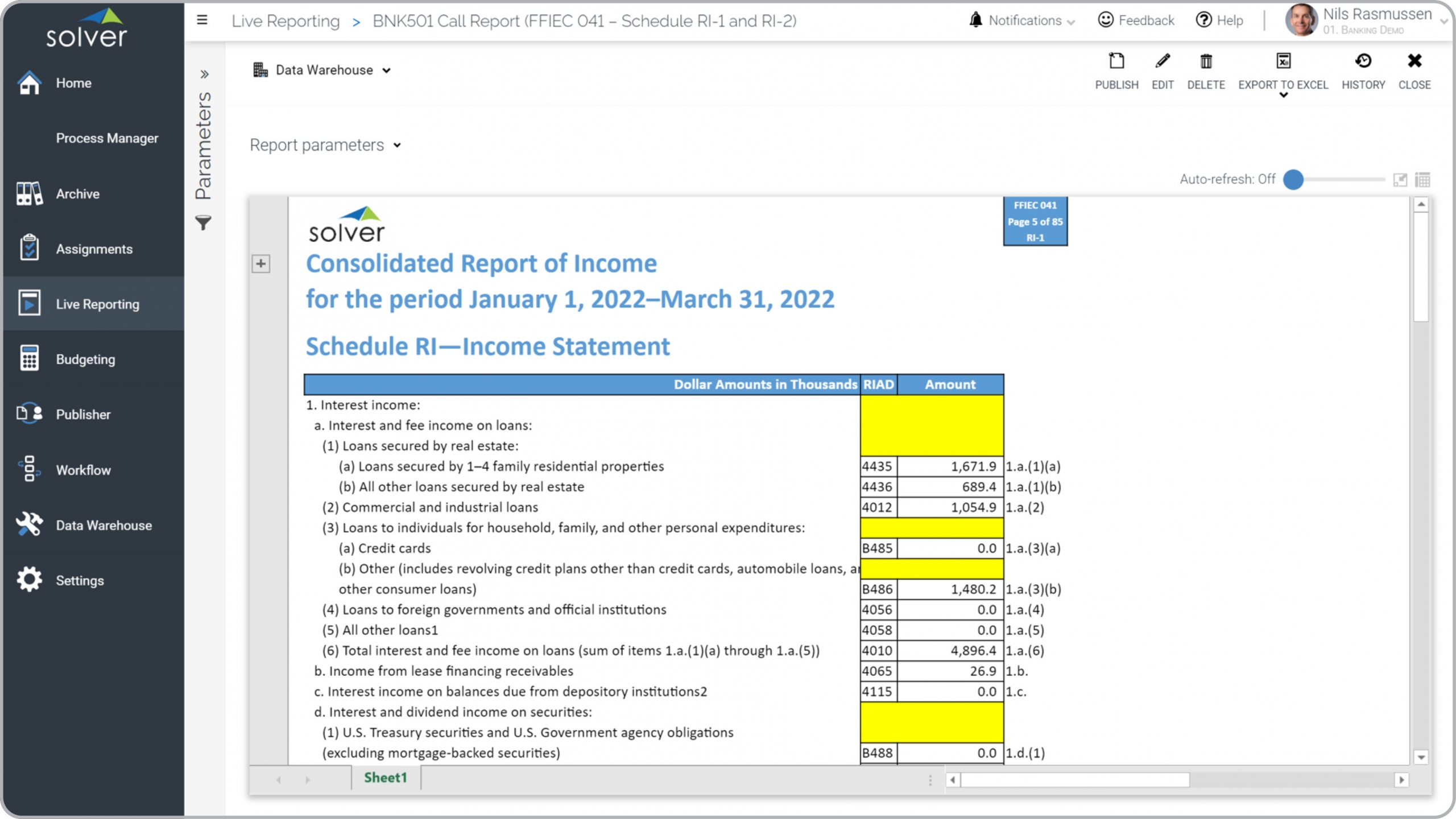Open the Budgeting module

click(85, 359)
